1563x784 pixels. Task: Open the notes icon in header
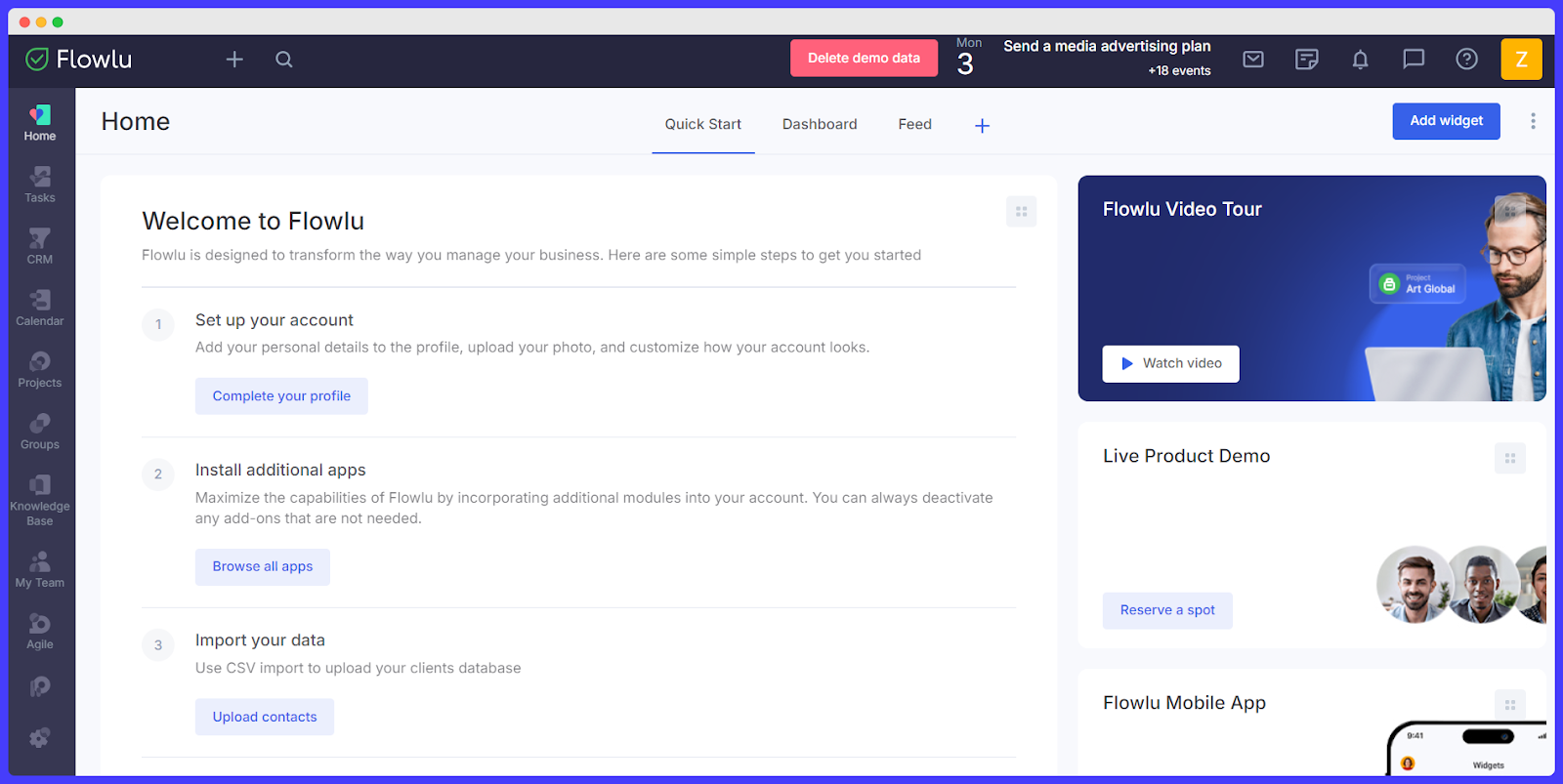pos(1307,60)
